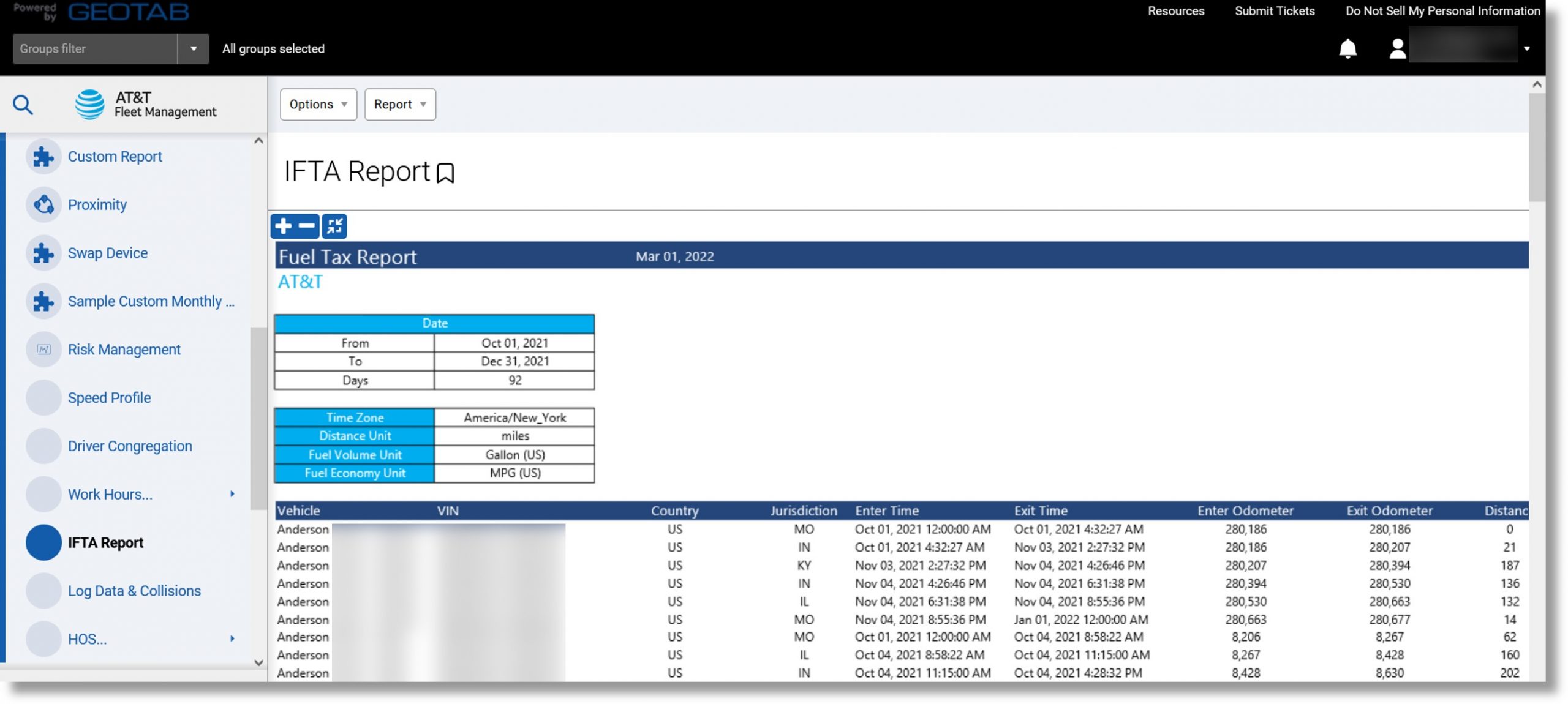Open Driver Congregation menu item
The width and height of the screenshot is (1568, 704).
point(130,446)
